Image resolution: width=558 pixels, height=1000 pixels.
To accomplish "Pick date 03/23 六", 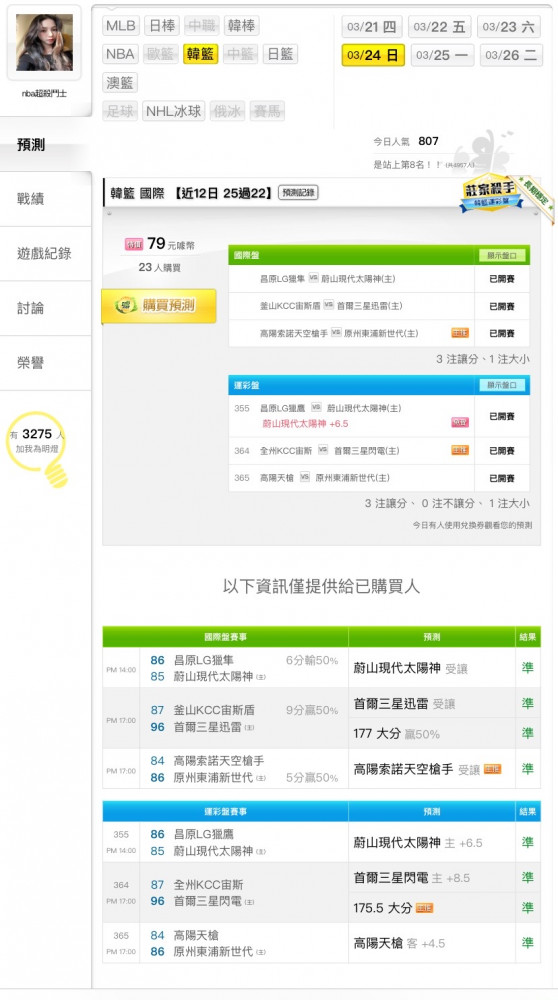I will (x=508, y=27).
